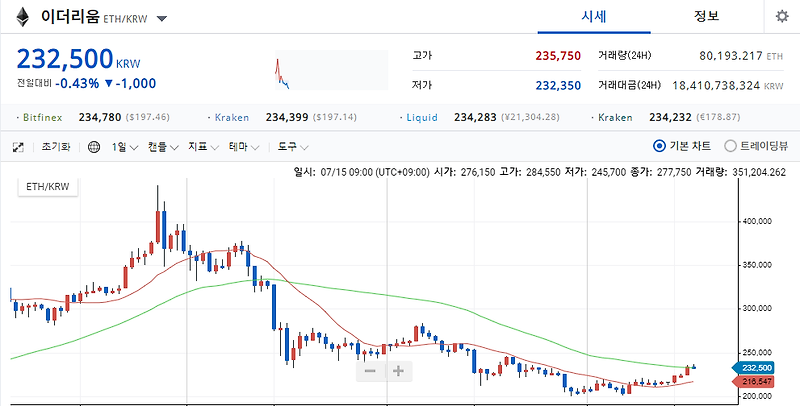Click the red 216,547 moving average tag
This screenshot has height=406, width=800.
pos(753,382)
